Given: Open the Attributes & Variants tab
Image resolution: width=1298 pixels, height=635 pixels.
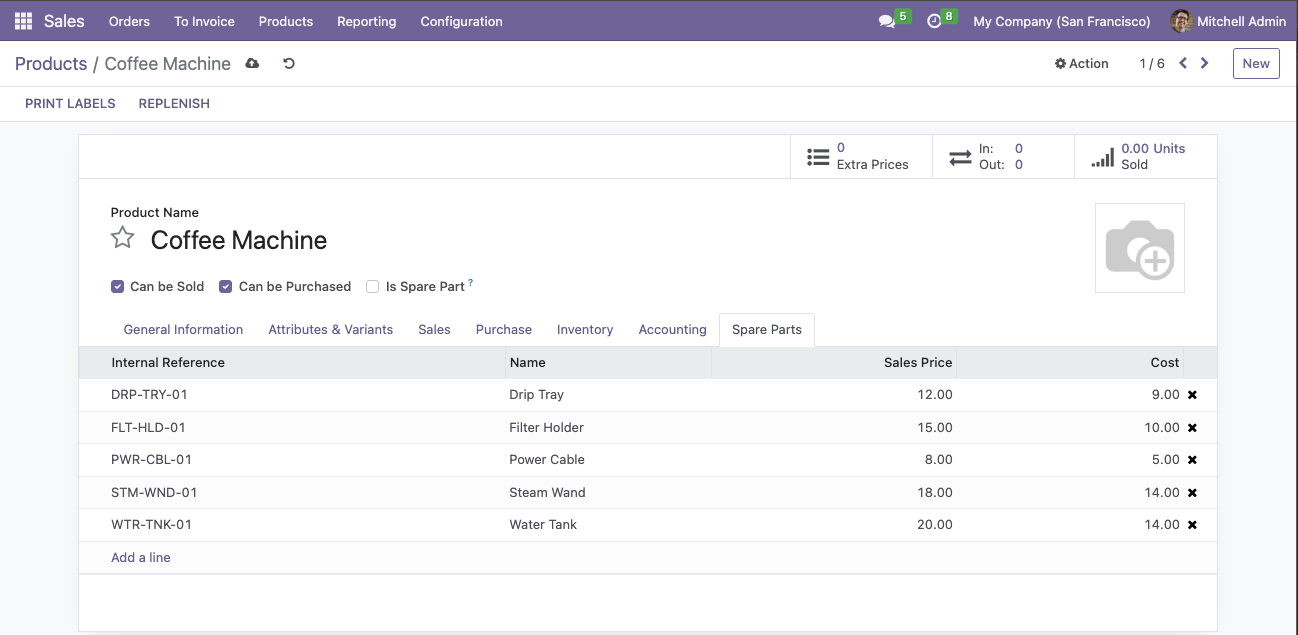Looking at the screenshot, I should click(x=331, y=330).
